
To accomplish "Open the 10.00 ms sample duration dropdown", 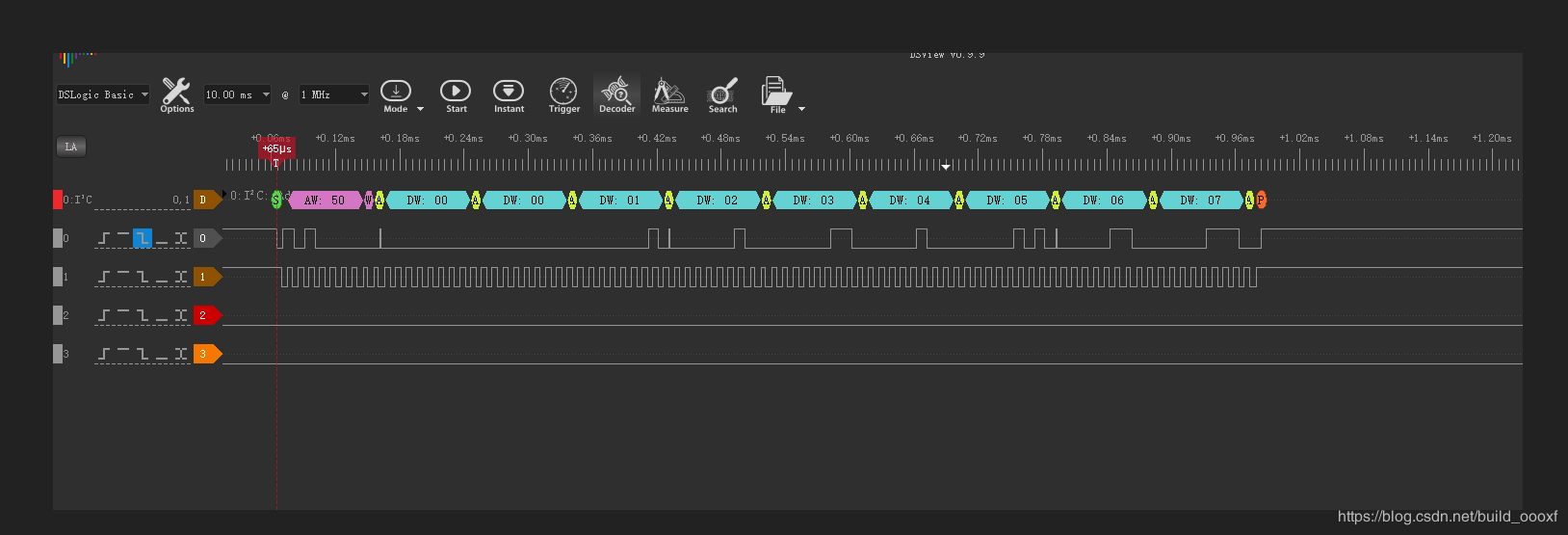I will click(x=237, y=94).
